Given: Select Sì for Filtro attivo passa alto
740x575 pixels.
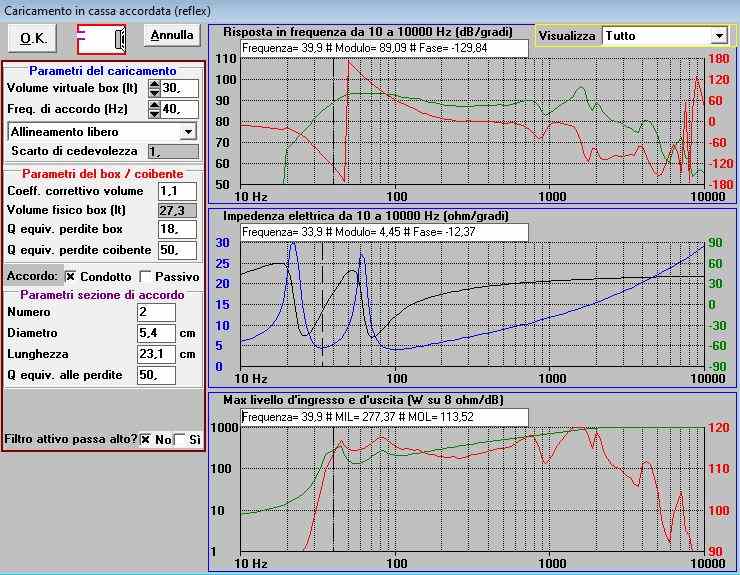Looking at the screenshot, I should pos(180,440).
